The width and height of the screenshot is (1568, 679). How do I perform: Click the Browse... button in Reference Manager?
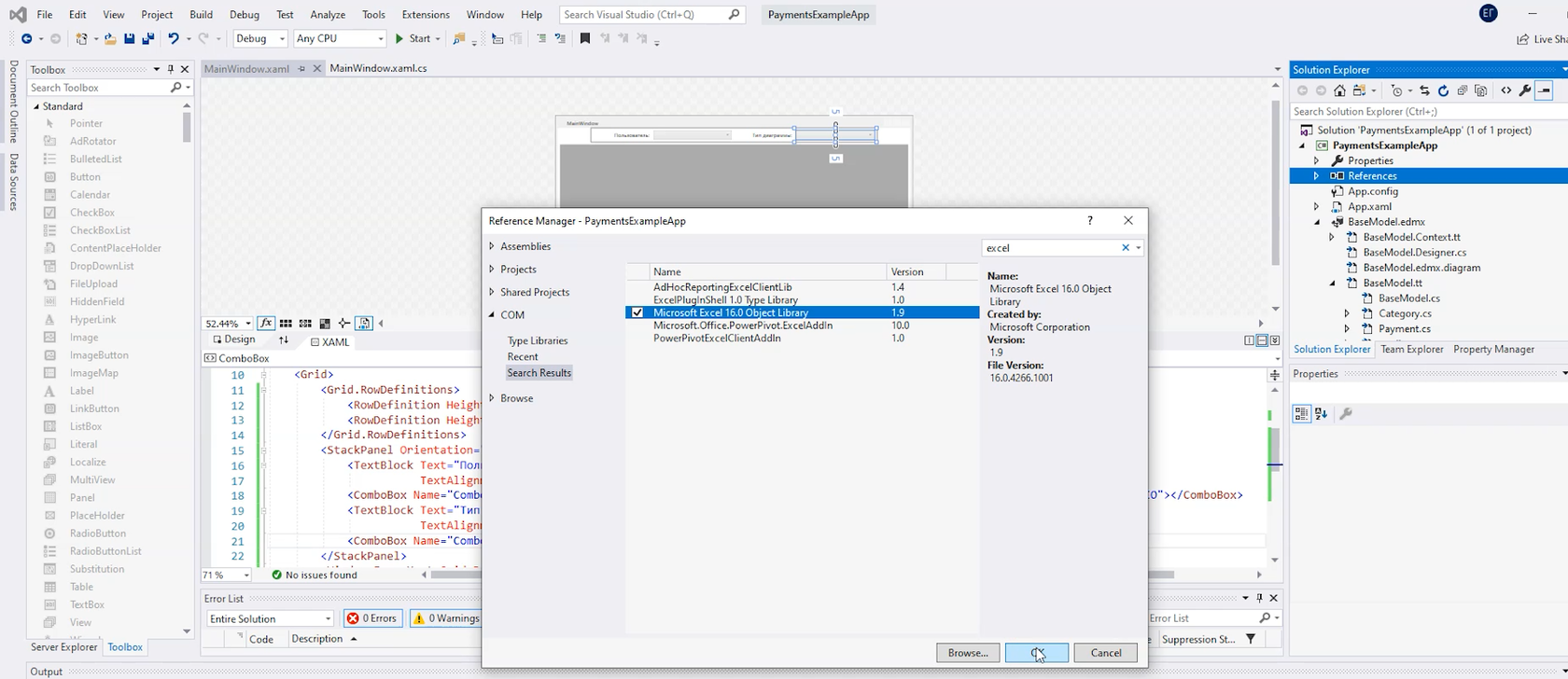(968, 653)
